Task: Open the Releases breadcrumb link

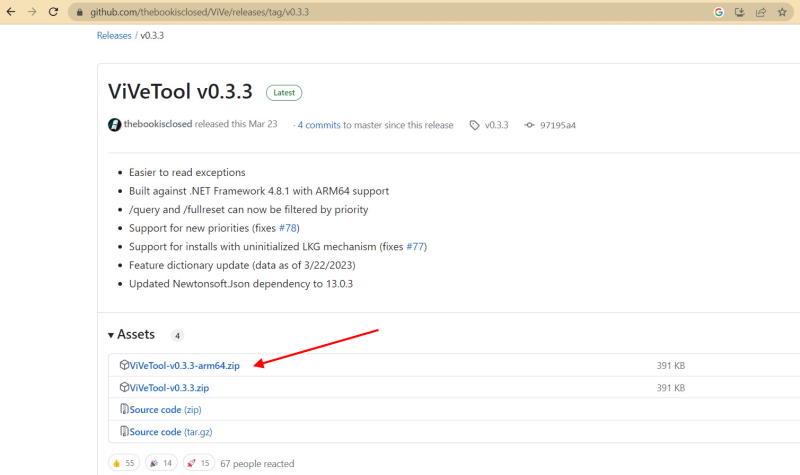Action: 114,35
